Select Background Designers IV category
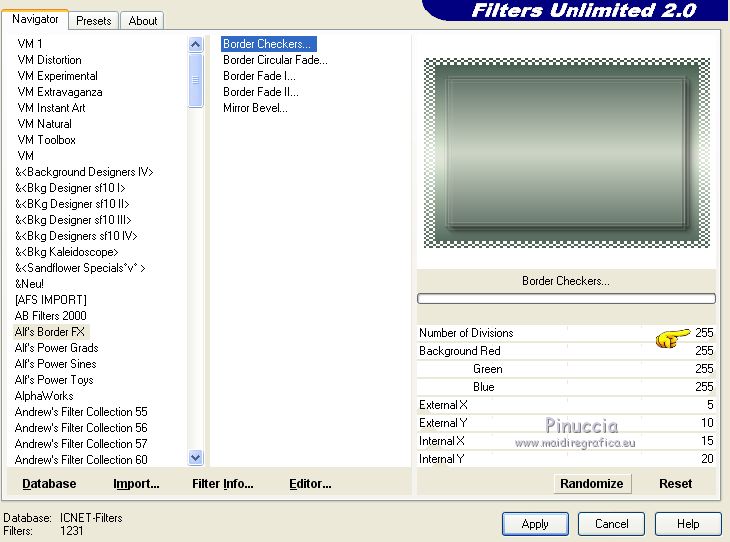This screenshot has width=730, height=542. click(x=84, y=172)
